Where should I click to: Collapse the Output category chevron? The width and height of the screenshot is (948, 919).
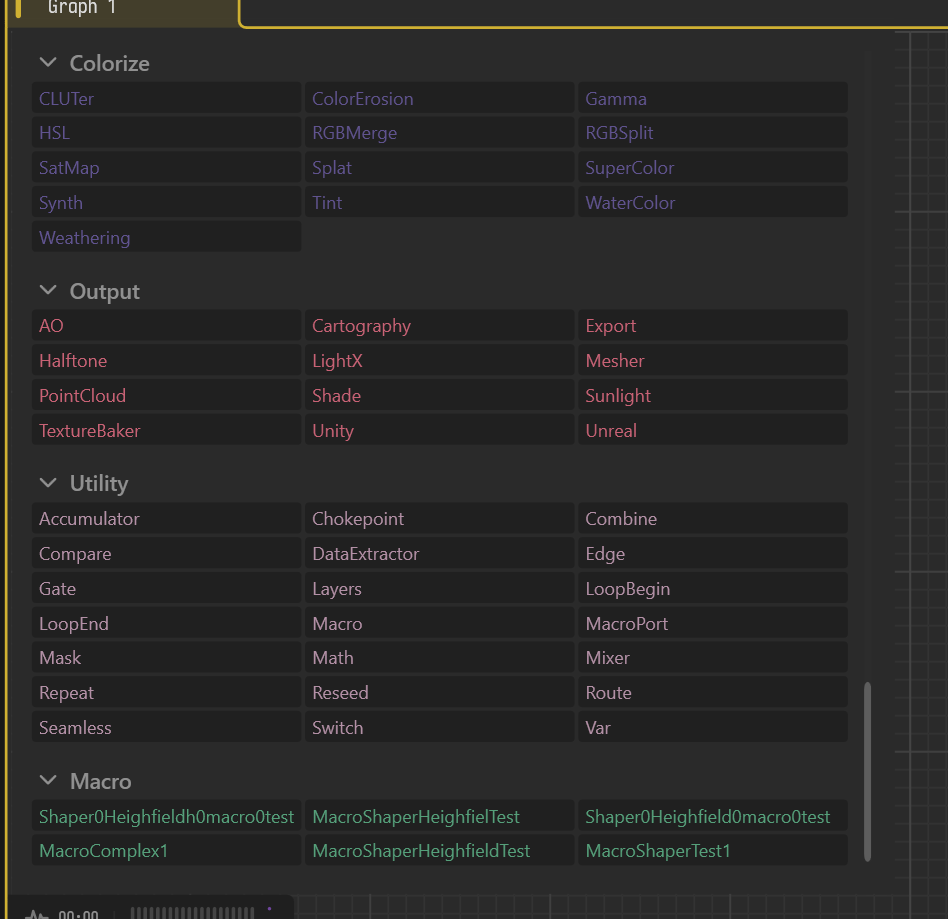(x=48, y=291)
